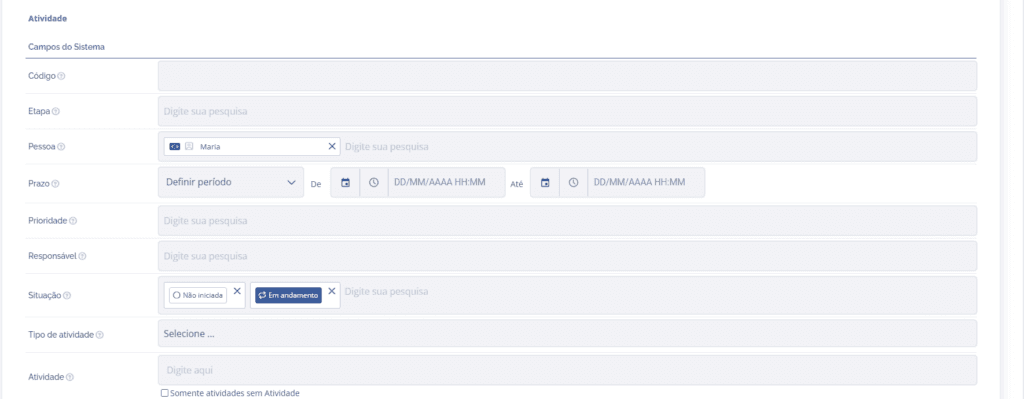Select the Em andamento status chip
The width and height of the screenshot is (1024, 399).
coord(288,295)
